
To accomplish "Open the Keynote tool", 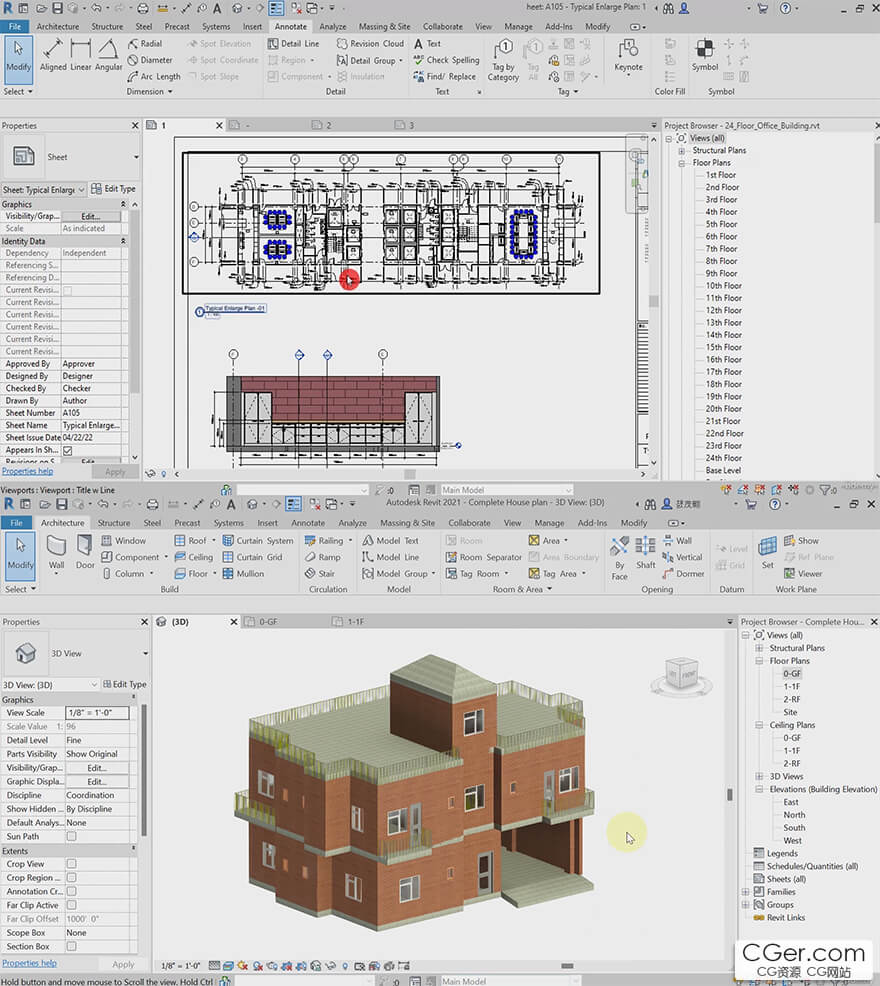I will tap(628, 54).
